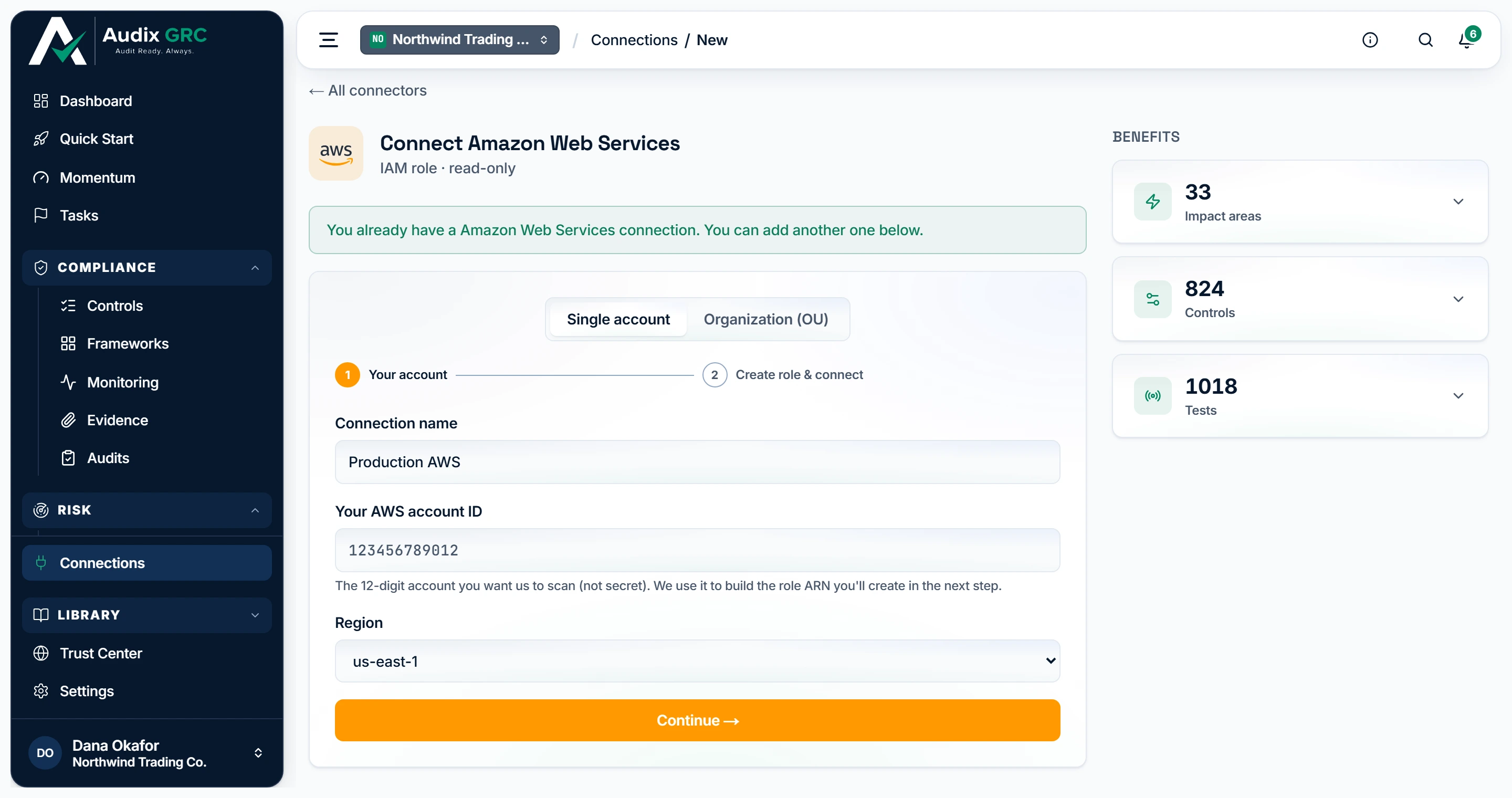Click the Connection name input field
The image size is (1512, 798).
pyautogui.click(x=697, y=463)
